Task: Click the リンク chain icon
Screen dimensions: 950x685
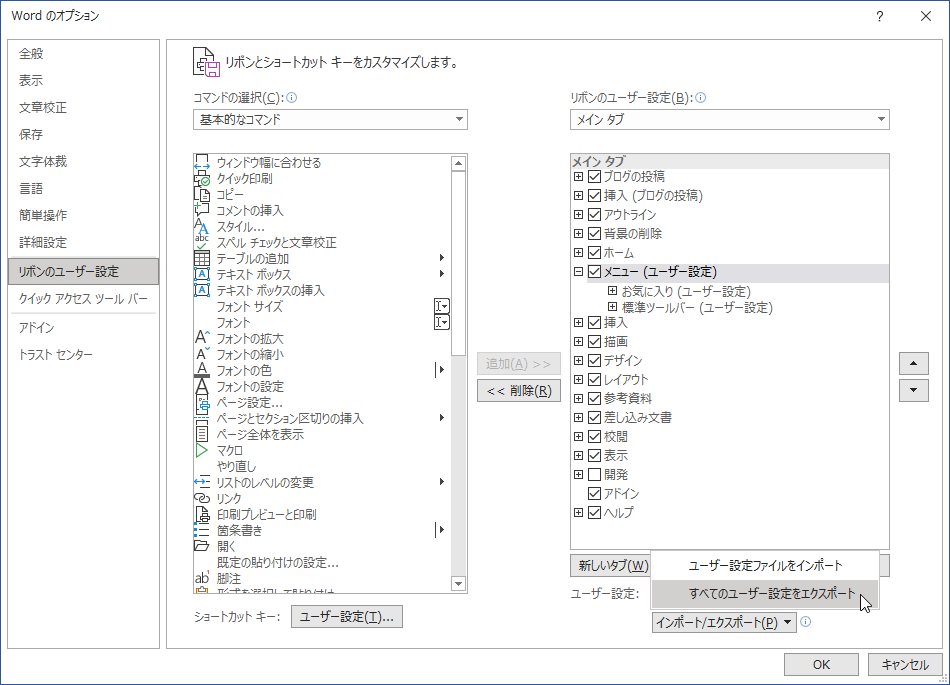Action: click(x=202, y=498)
